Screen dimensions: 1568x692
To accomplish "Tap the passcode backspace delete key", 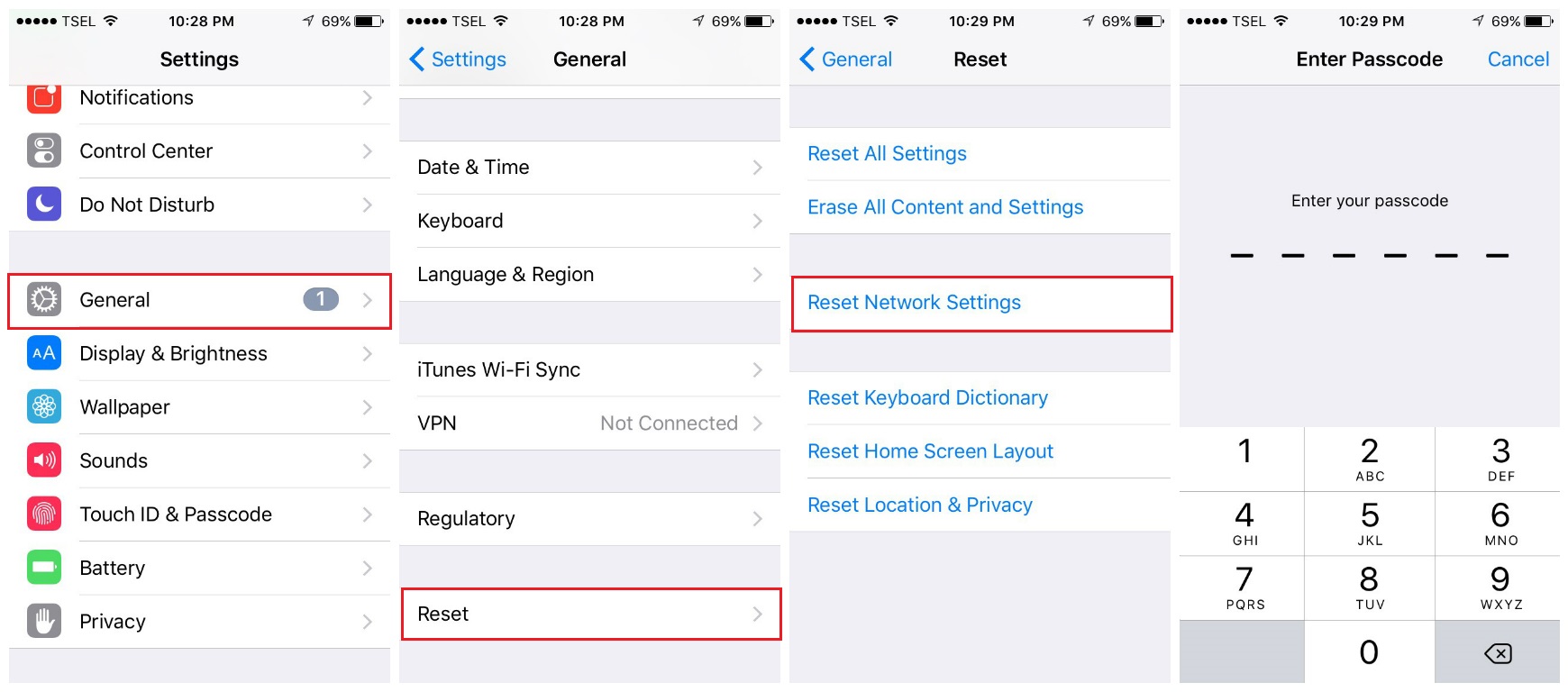I will click(x=1498, y=652).
